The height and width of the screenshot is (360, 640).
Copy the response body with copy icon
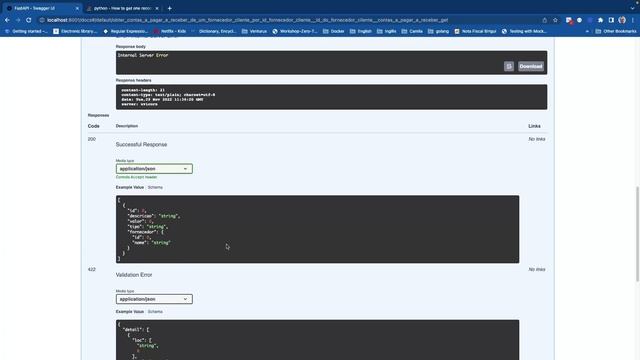click(x=509, y=66)
